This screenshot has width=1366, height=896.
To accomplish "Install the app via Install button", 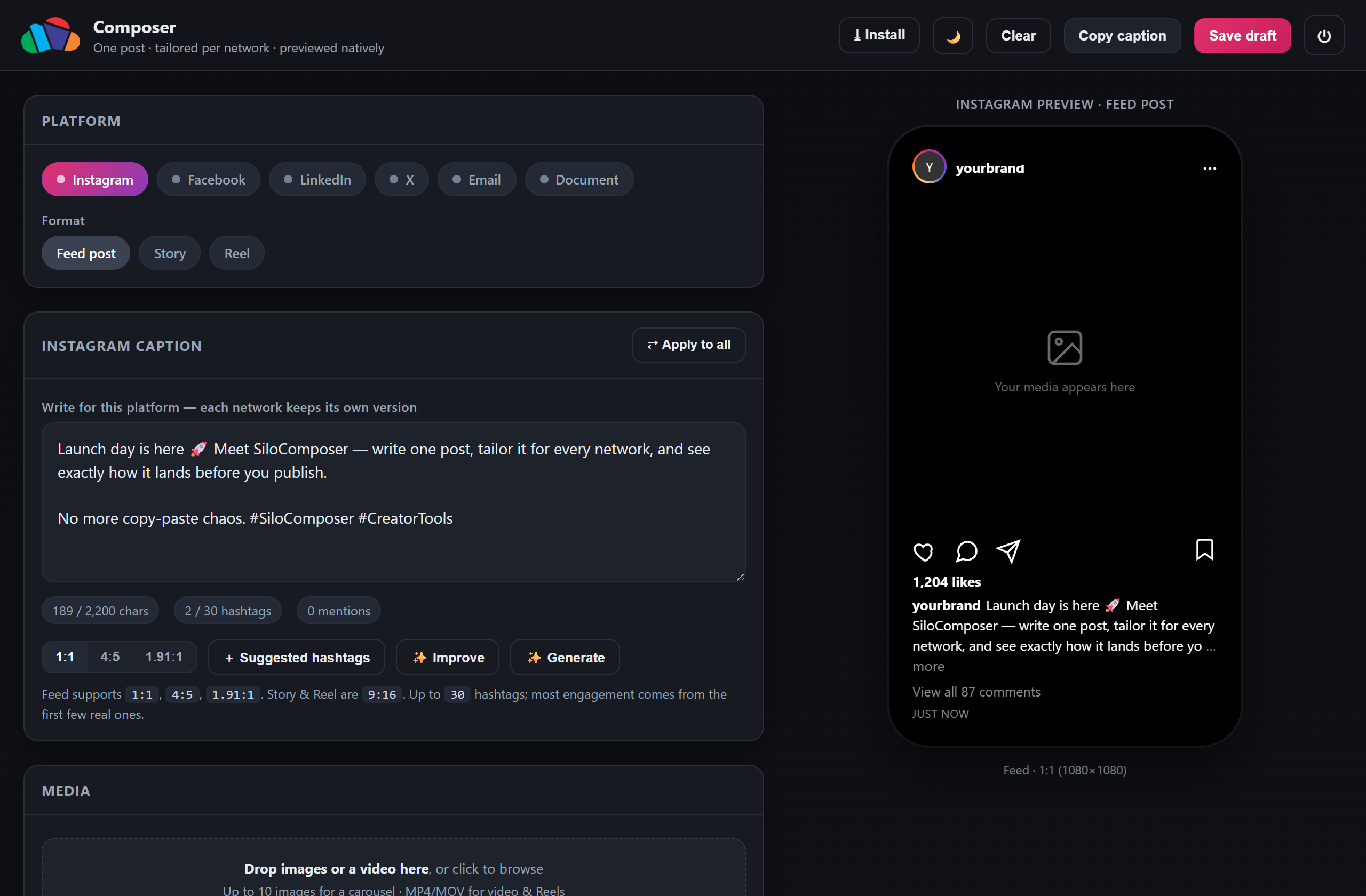I will pyautogui.click(x=879, y=36).
